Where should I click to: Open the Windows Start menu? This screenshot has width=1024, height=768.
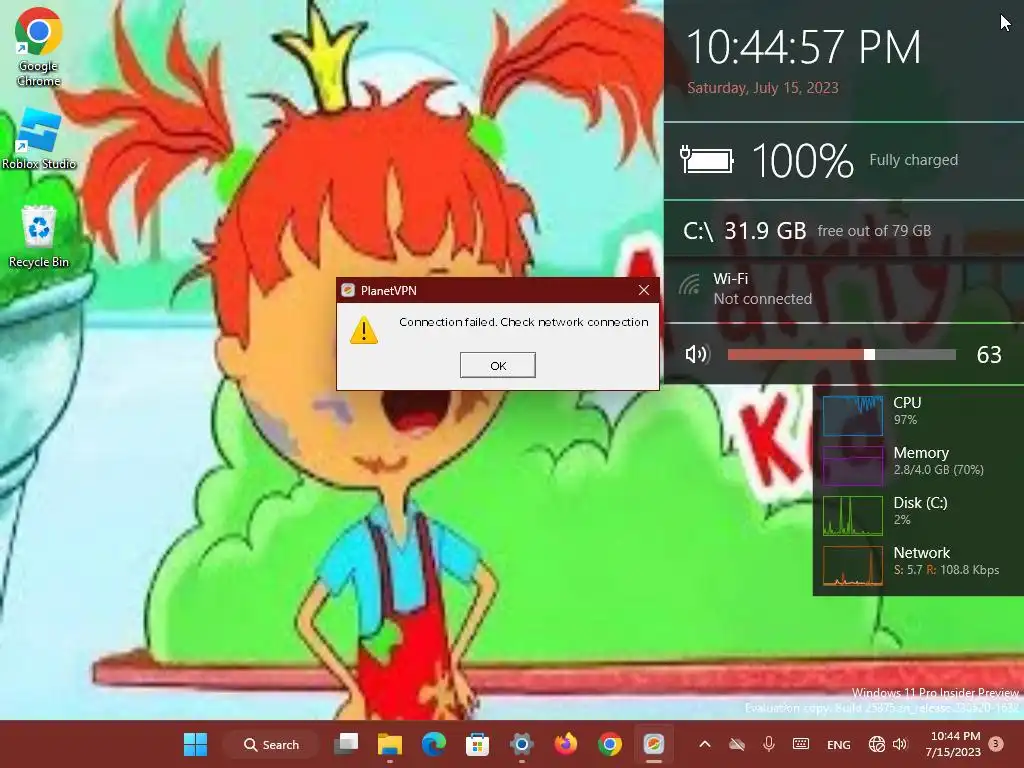pyautogui.click(x=195, y=744)
